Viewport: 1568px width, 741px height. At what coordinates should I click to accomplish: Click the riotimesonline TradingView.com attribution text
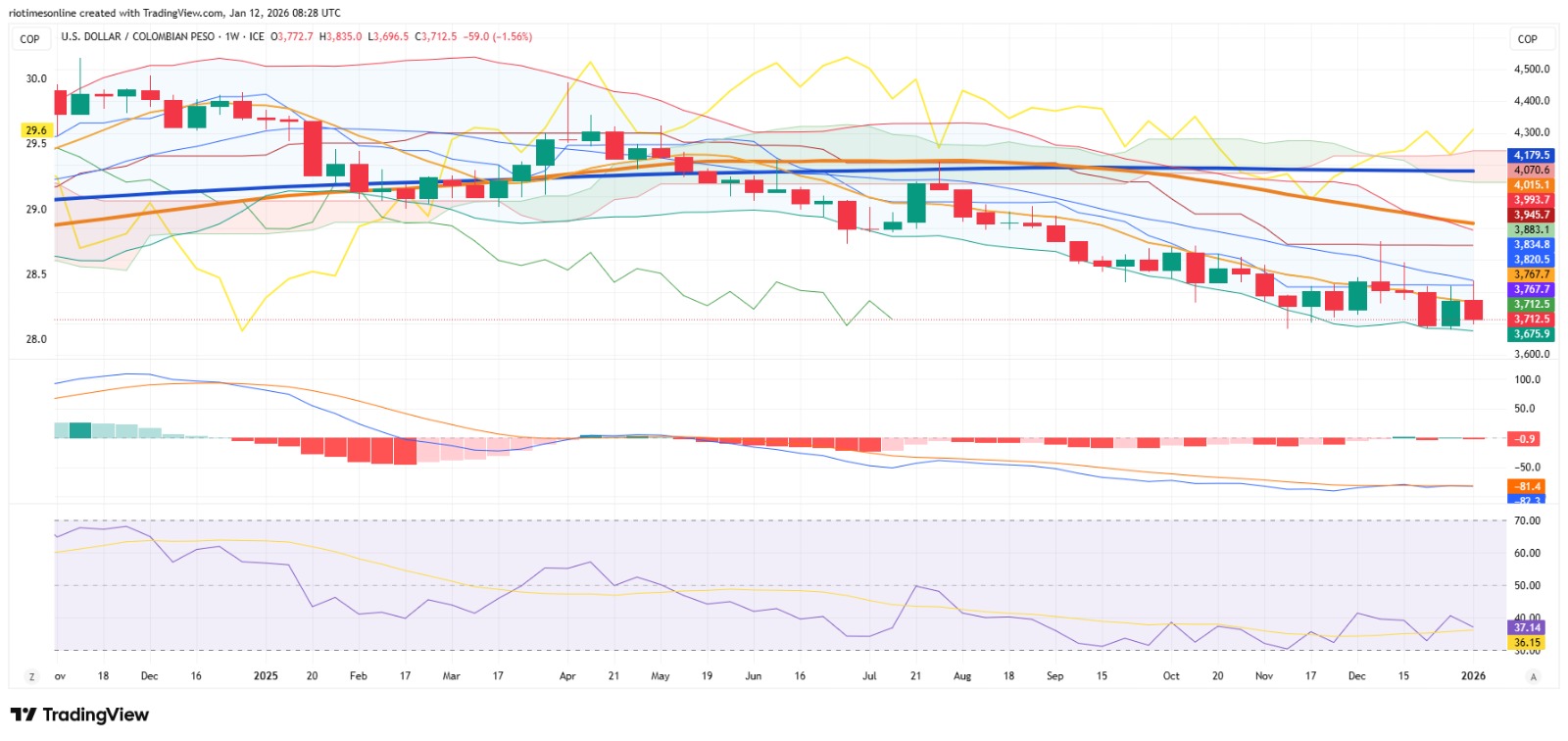(x=174, y=13)
